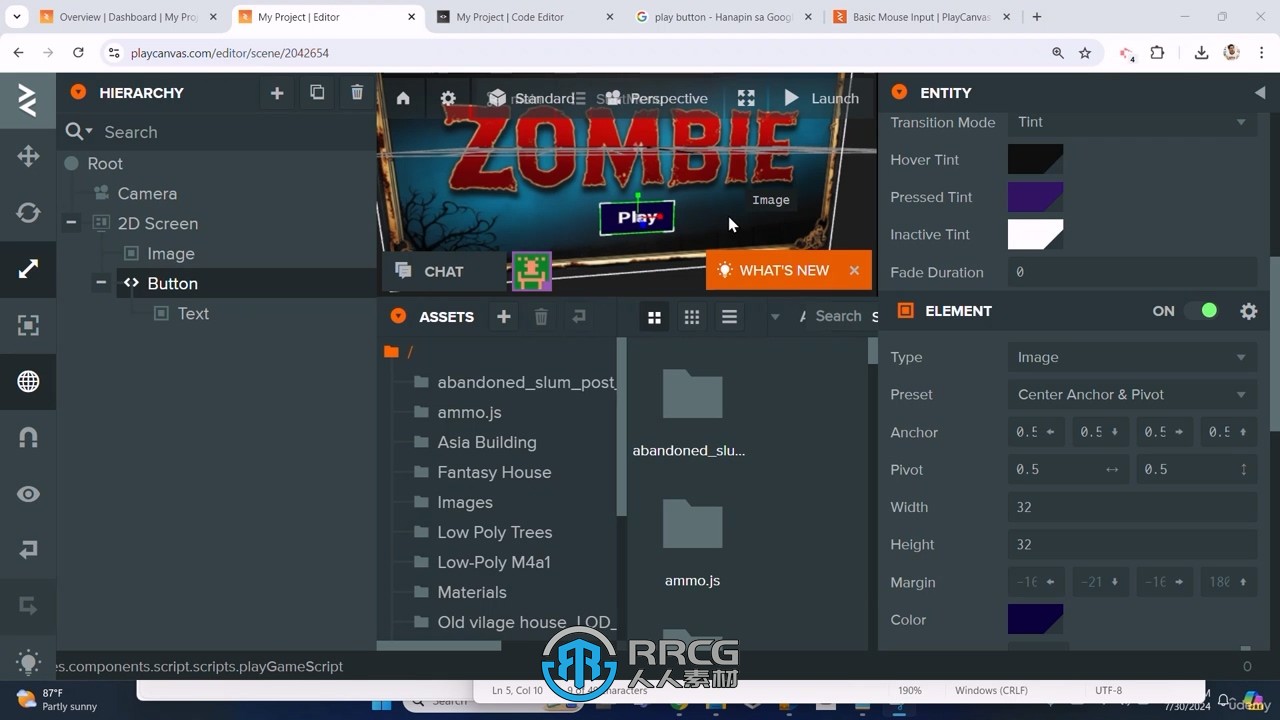Screen dimensions: 1280x720
Task: Click the Redo arrow in the sidebar
Action: point(28,606)
